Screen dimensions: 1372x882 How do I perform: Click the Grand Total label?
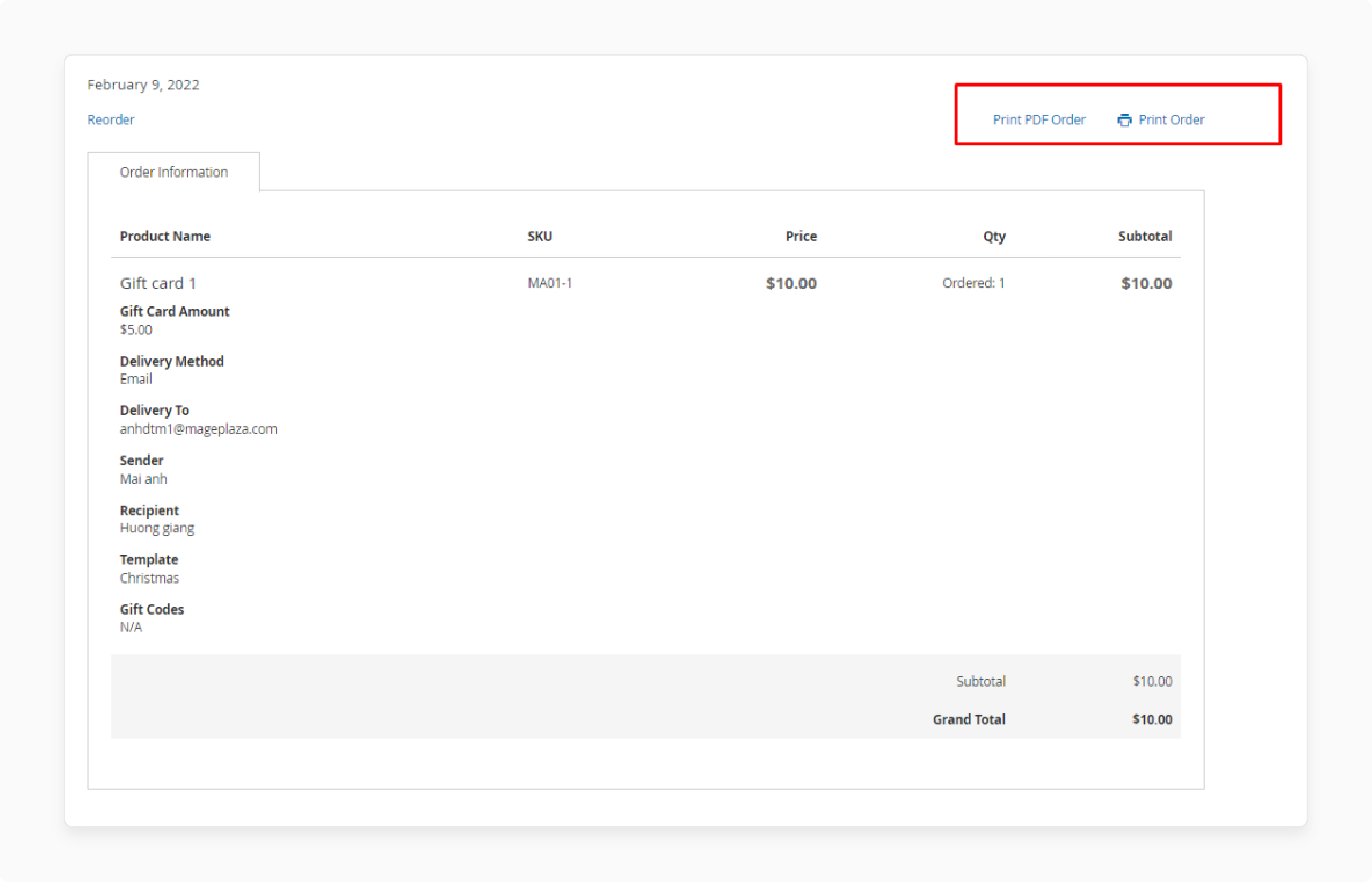(969, 719)
